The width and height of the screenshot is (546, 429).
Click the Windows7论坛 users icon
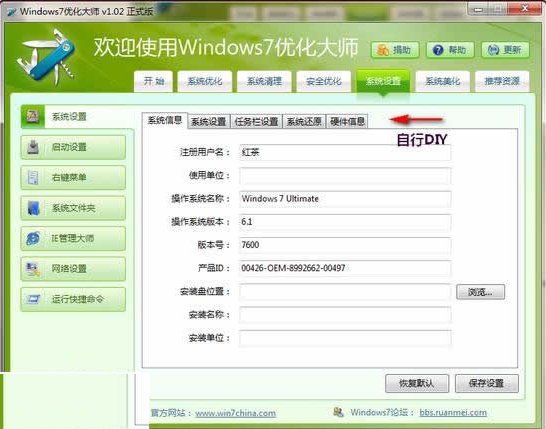click(x=338, y=412)
